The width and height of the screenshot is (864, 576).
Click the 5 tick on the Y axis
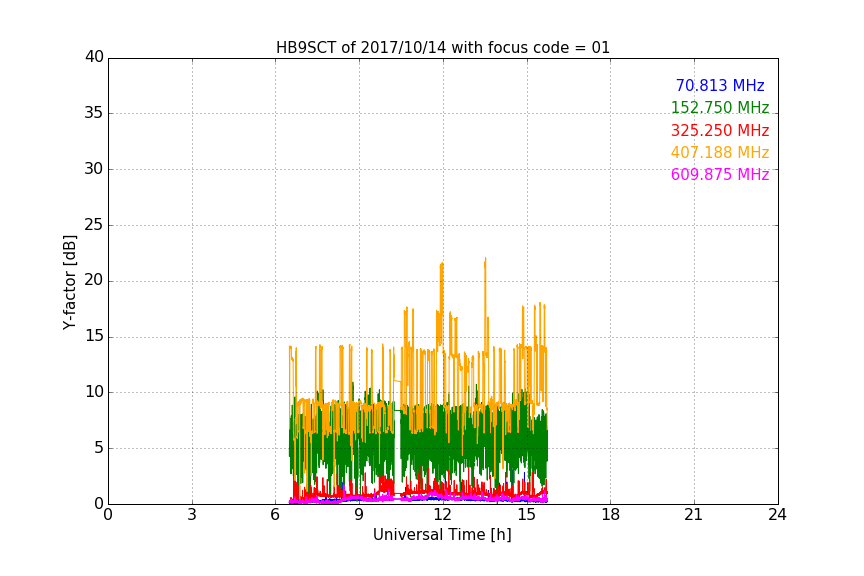(x=99, y=448)
